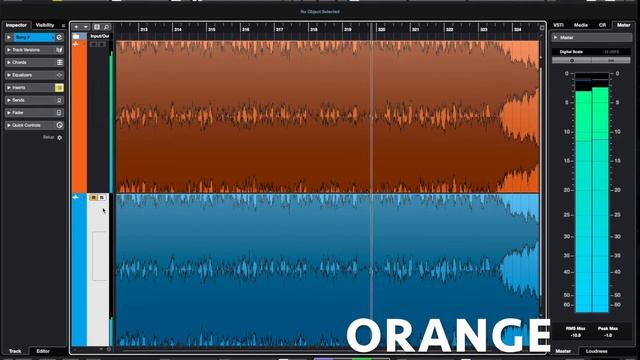Open the Media tab in right zone
This screenshot has width=640, height=360.
[x=581, y=25]
